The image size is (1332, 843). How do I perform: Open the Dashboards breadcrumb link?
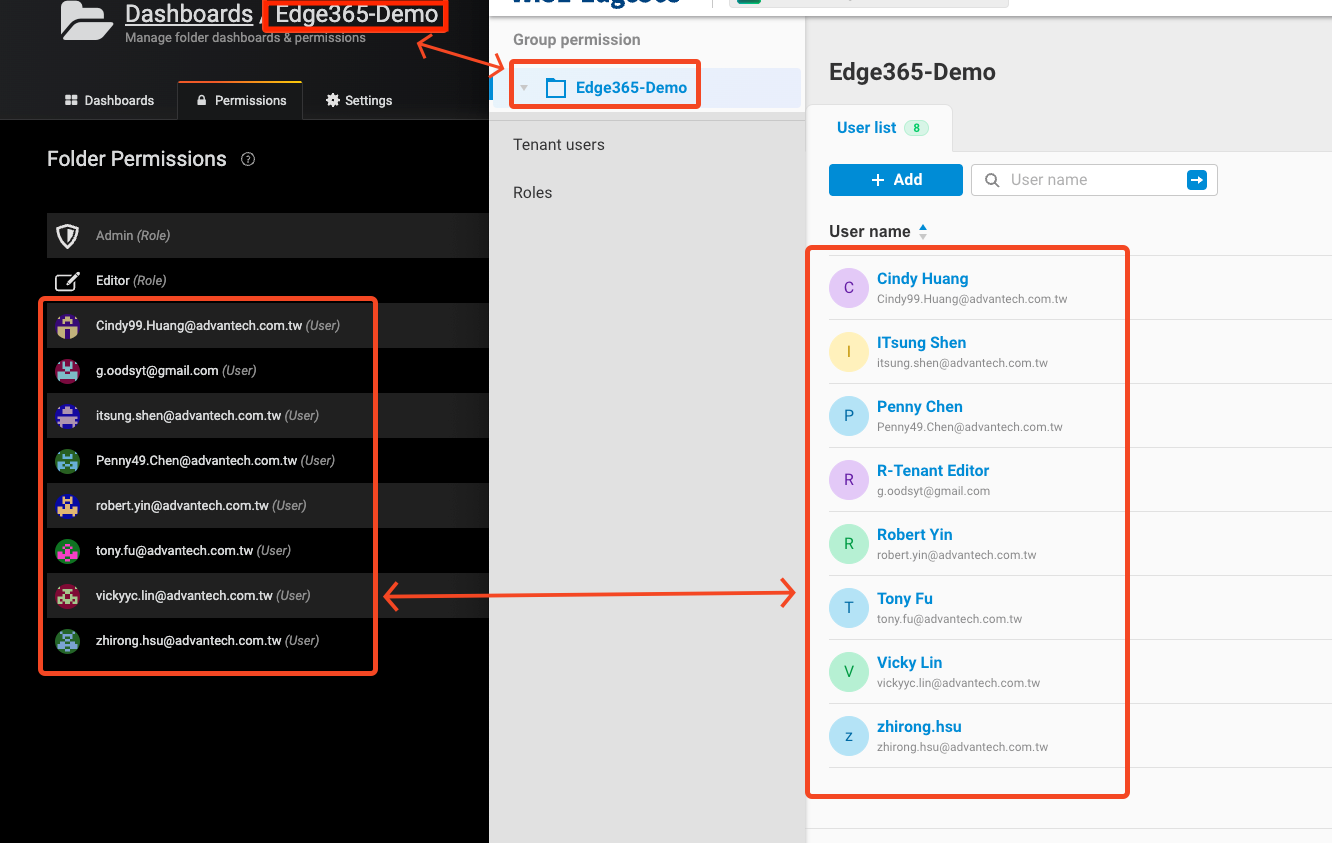coord(188,14)
